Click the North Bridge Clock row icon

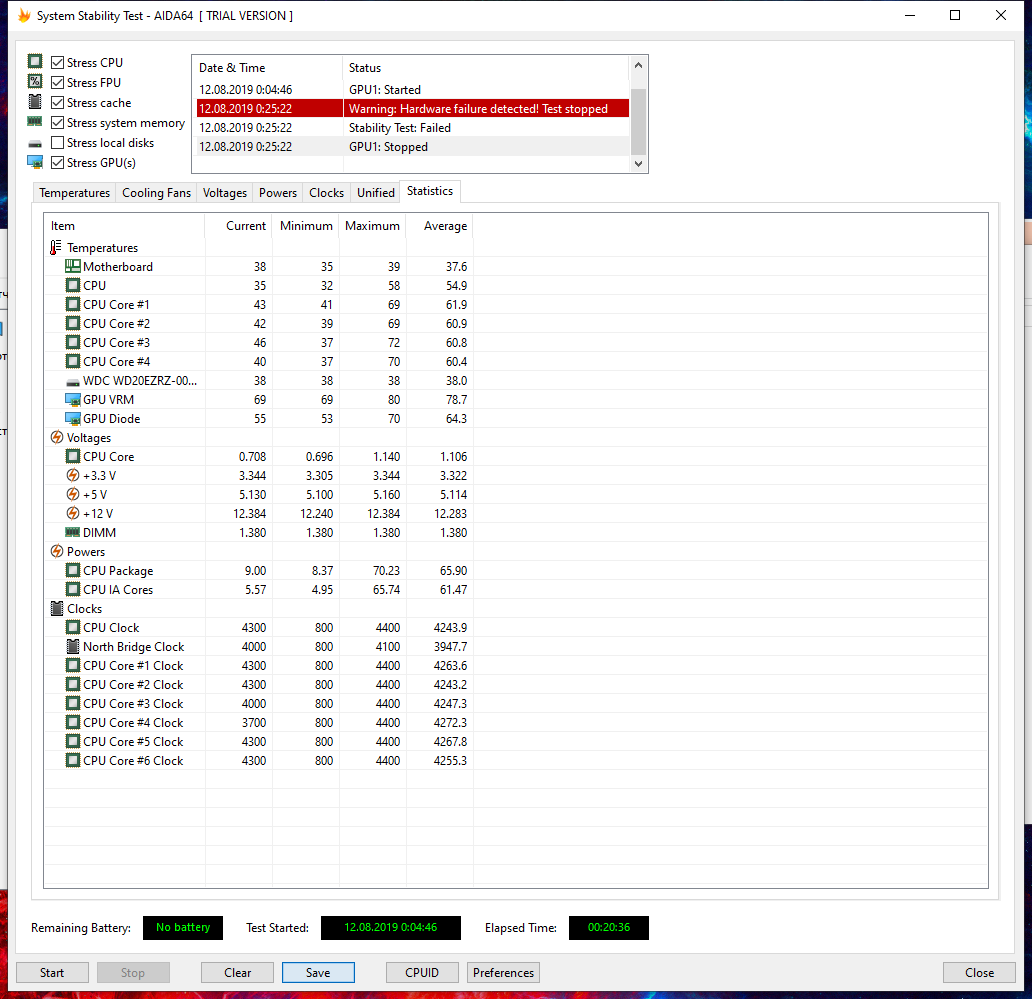(x=72, y=646)
